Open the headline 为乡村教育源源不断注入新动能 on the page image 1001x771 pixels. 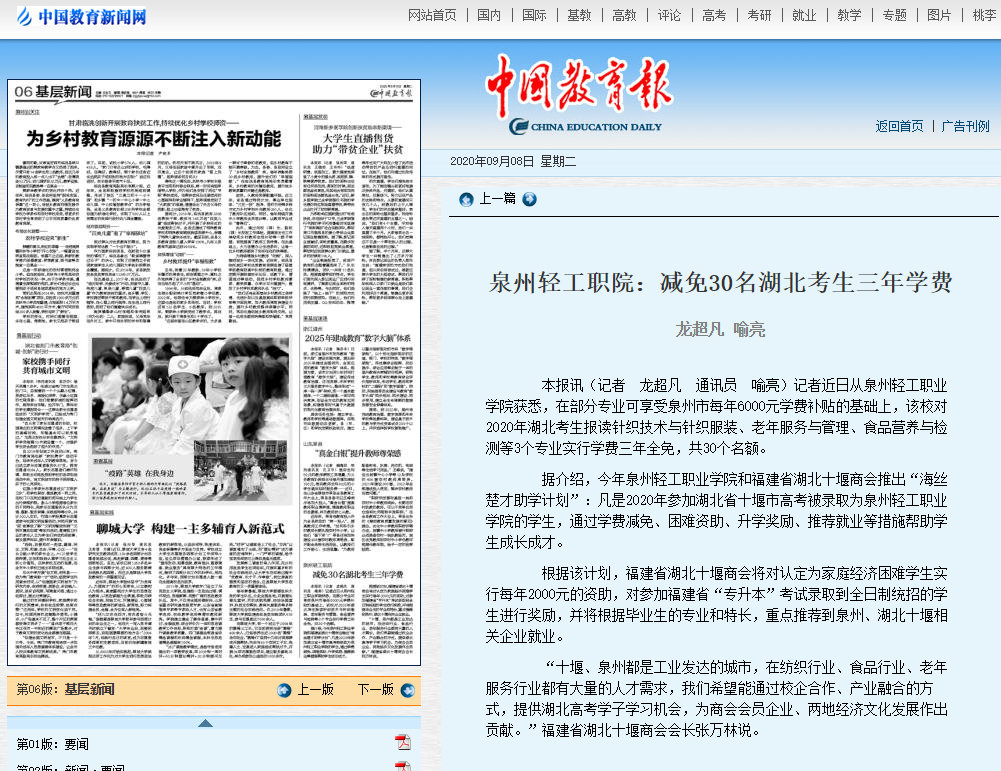pos(153,138)
